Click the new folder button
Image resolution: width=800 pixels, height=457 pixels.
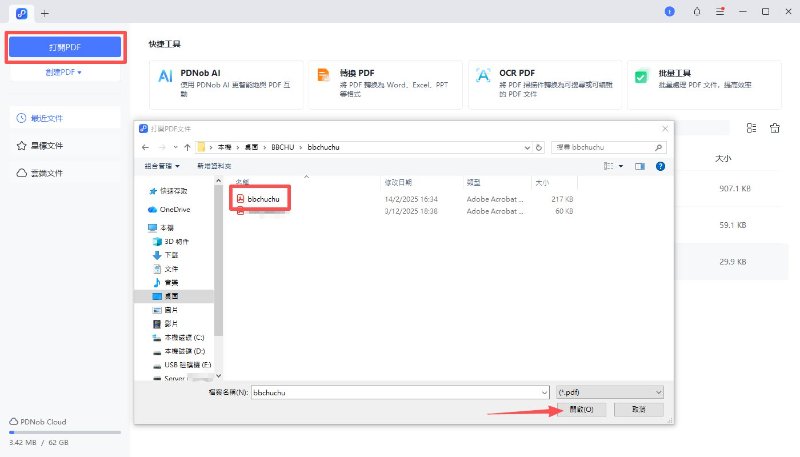(214, 166)
